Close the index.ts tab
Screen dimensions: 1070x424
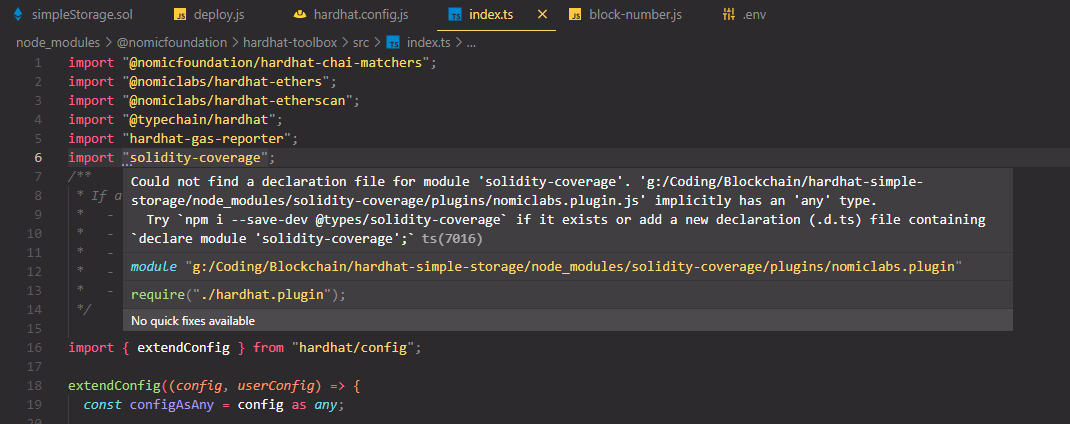click(543, 14)
